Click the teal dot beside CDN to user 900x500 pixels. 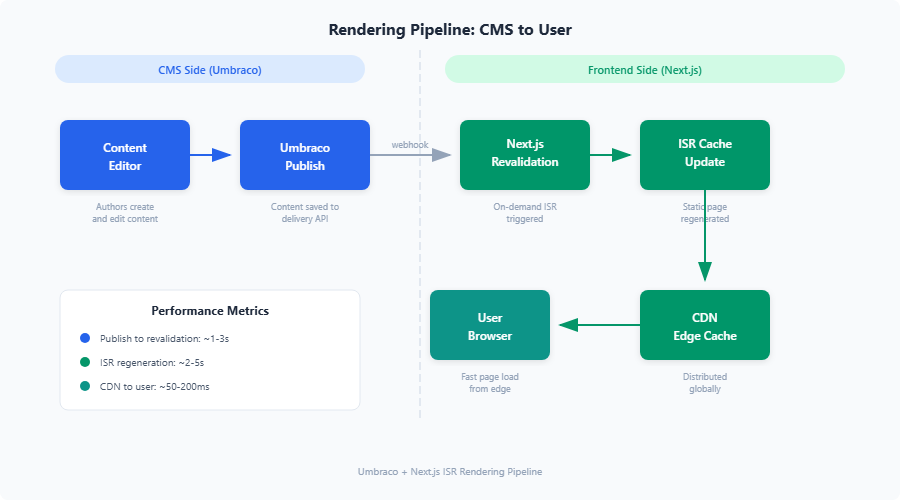click(85, 386)
